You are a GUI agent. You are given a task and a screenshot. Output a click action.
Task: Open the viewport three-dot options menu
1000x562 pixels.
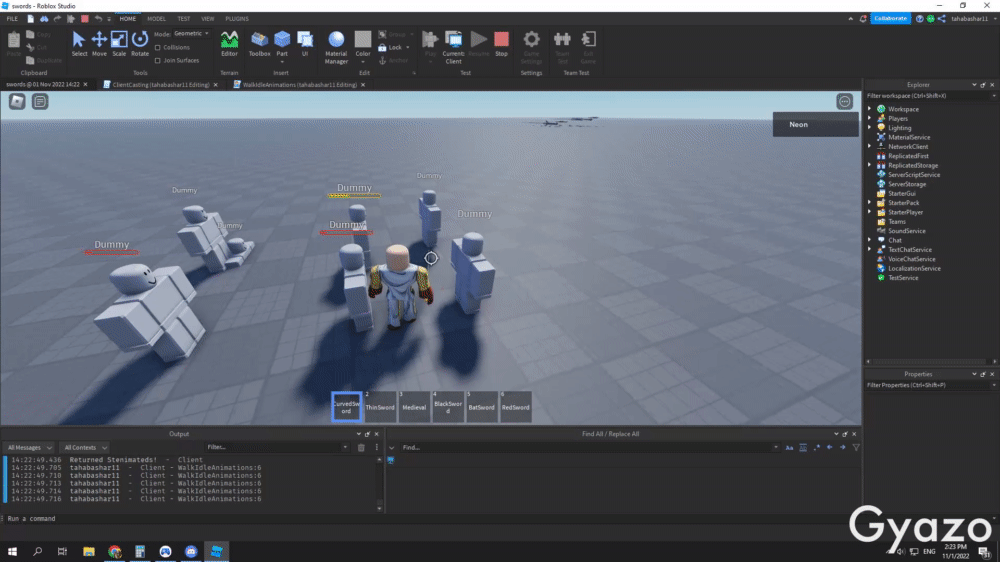tap(844, 101)
